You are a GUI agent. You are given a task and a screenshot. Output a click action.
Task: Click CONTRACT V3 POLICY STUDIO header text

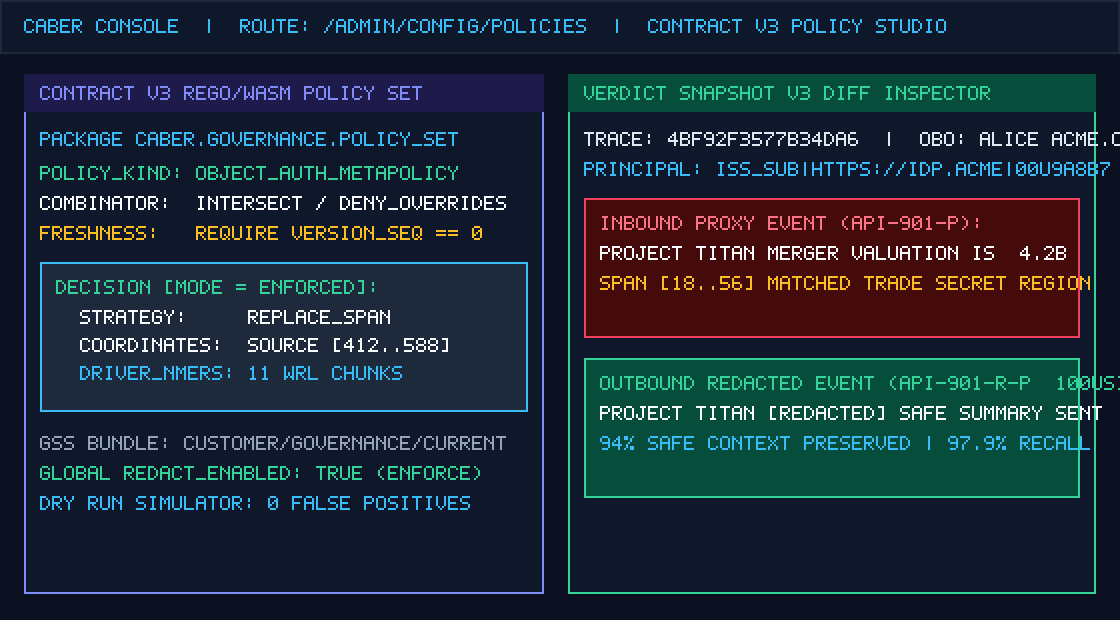click(x=796, y=26)
